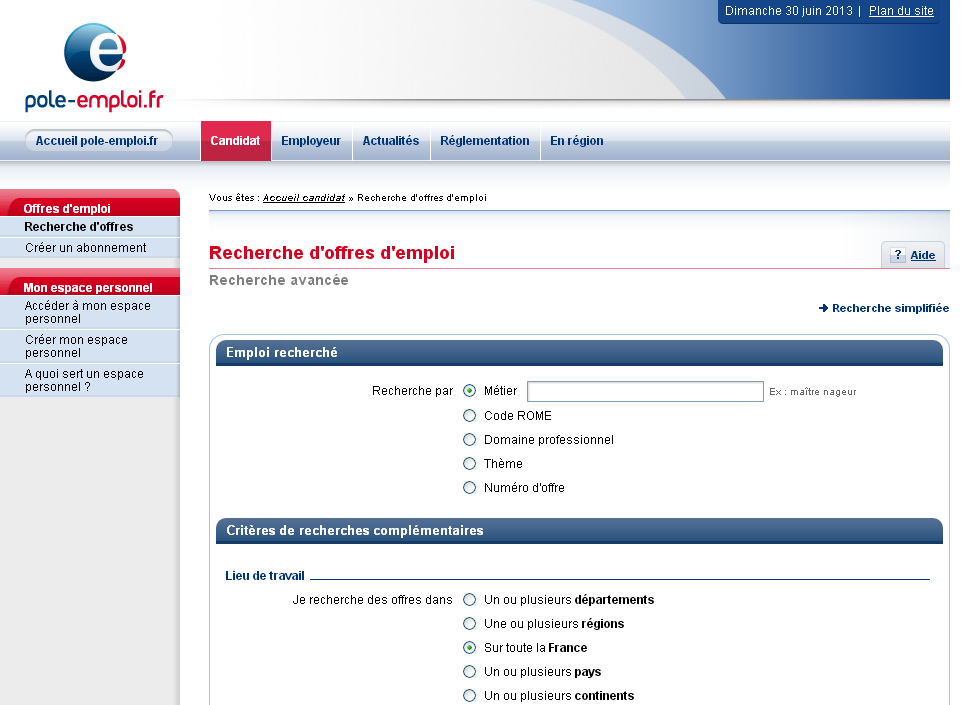Open Créer un abonnement in sidebar
The image size is (977, 705).
(85, 247)
